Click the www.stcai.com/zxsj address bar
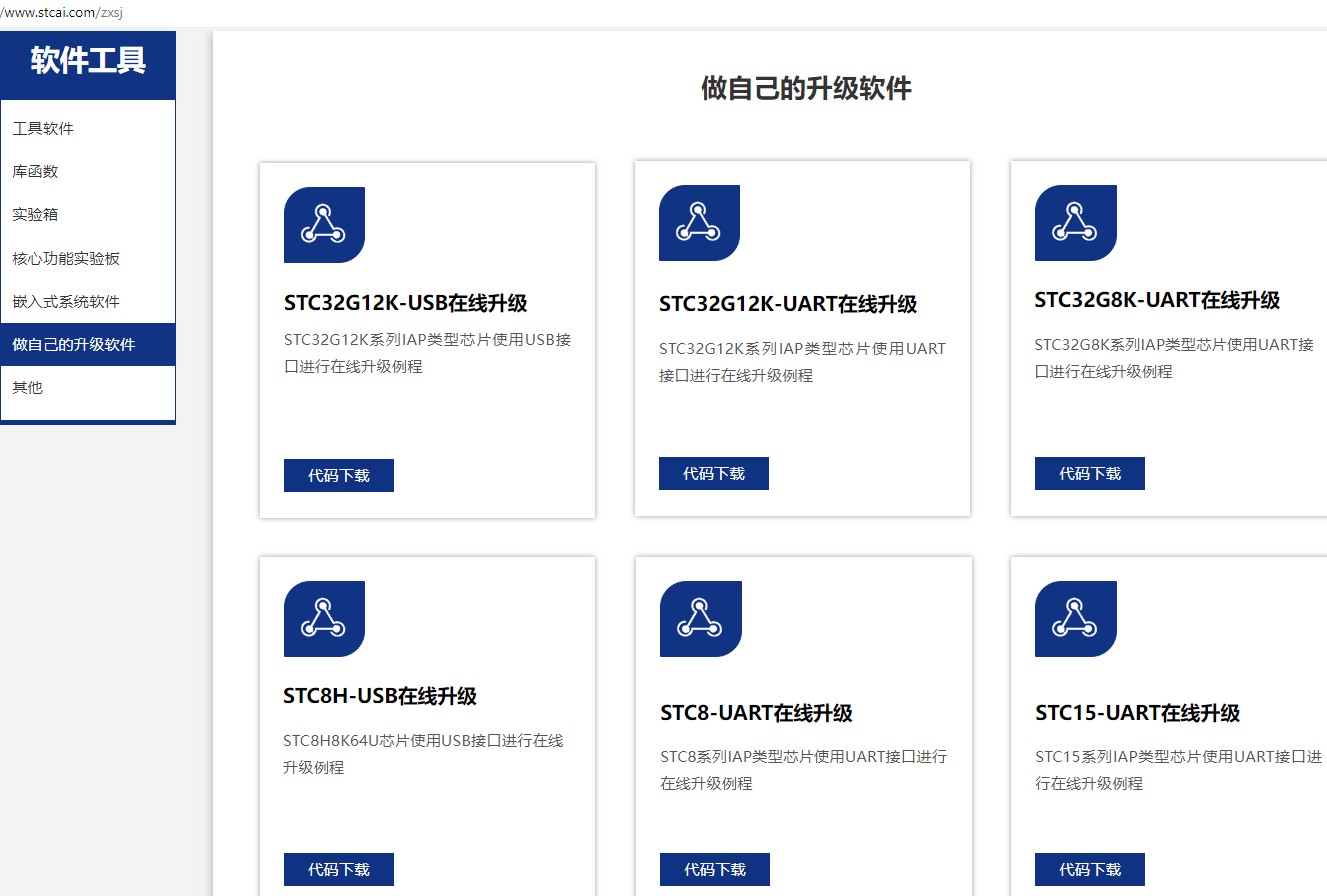1327x896 pixels. click(x=62, y=13)
